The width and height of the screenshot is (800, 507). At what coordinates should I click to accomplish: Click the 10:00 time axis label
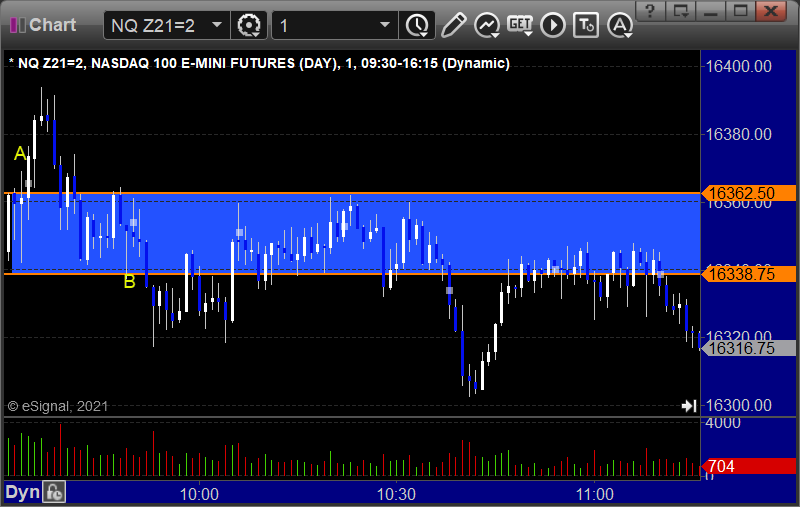199,494
